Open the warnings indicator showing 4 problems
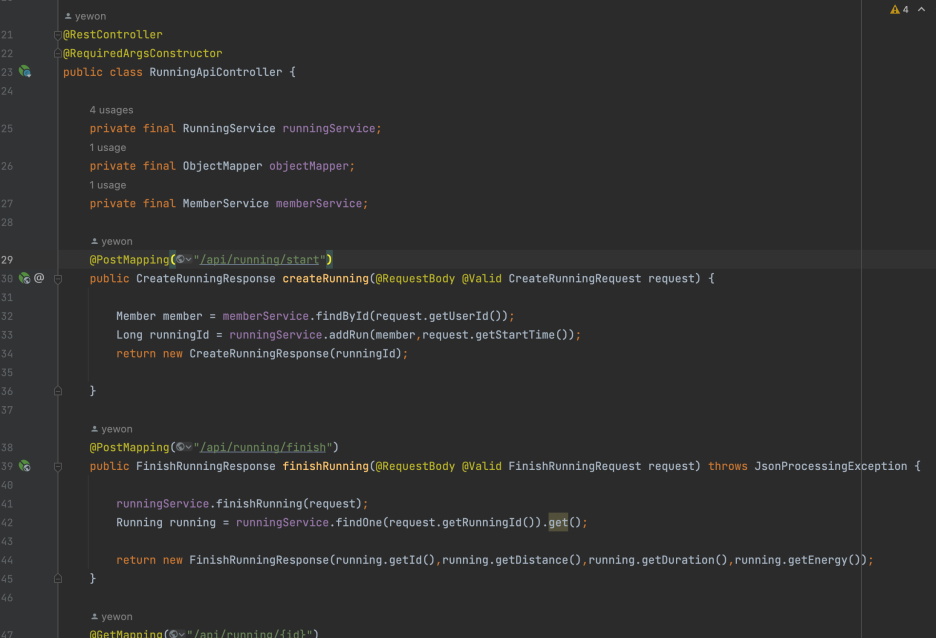The width and height of the screenshot is (936, 638). [899, 10]
